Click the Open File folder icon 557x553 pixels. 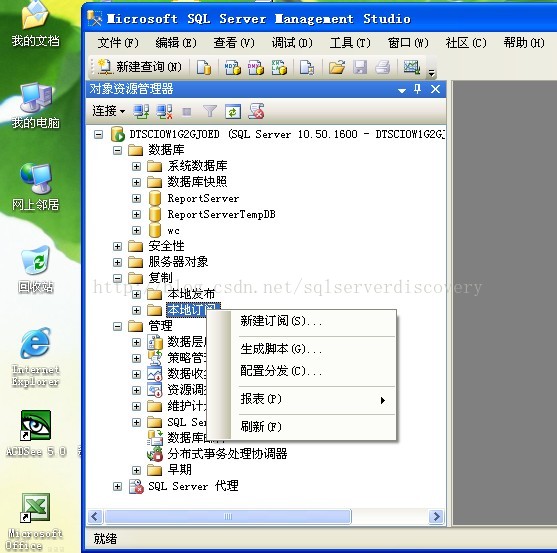coord(336,67)
